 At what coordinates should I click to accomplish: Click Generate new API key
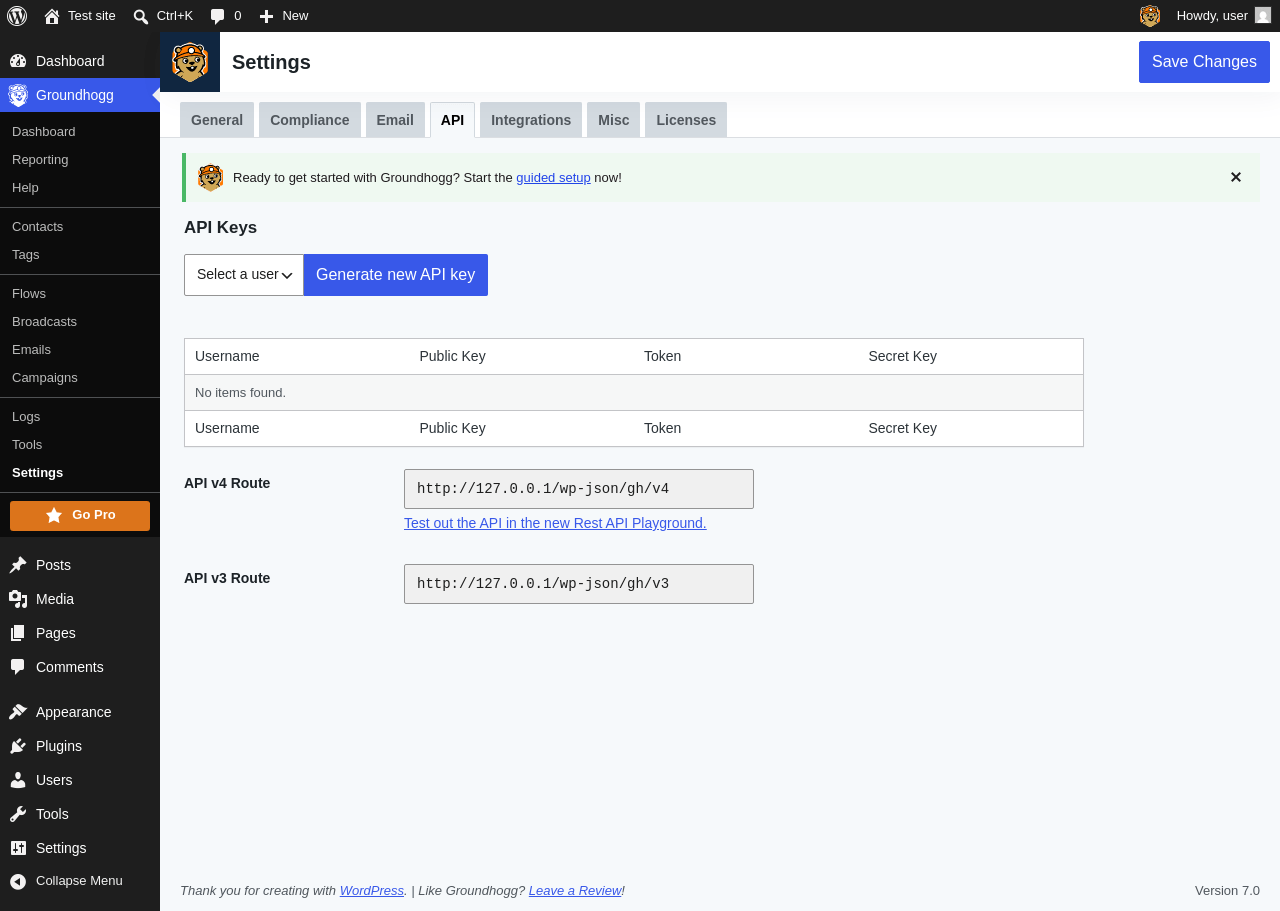pyautogui.click(x=396, y=275)
